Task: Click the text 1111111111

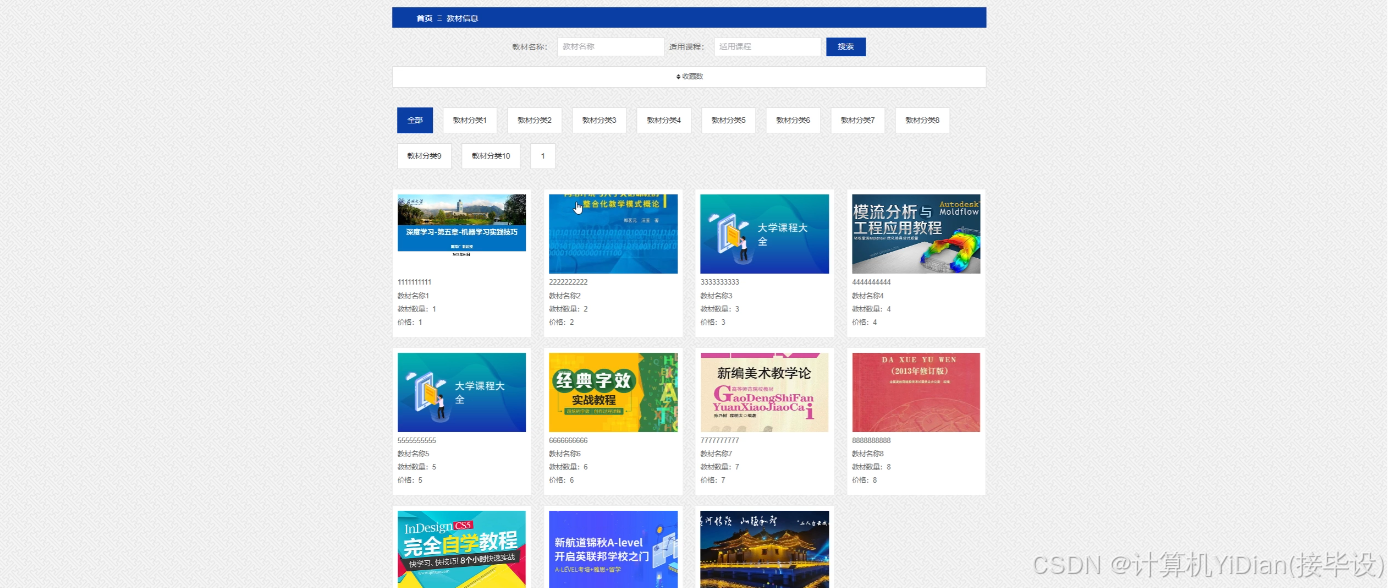Action: click(x=415, y=282)
